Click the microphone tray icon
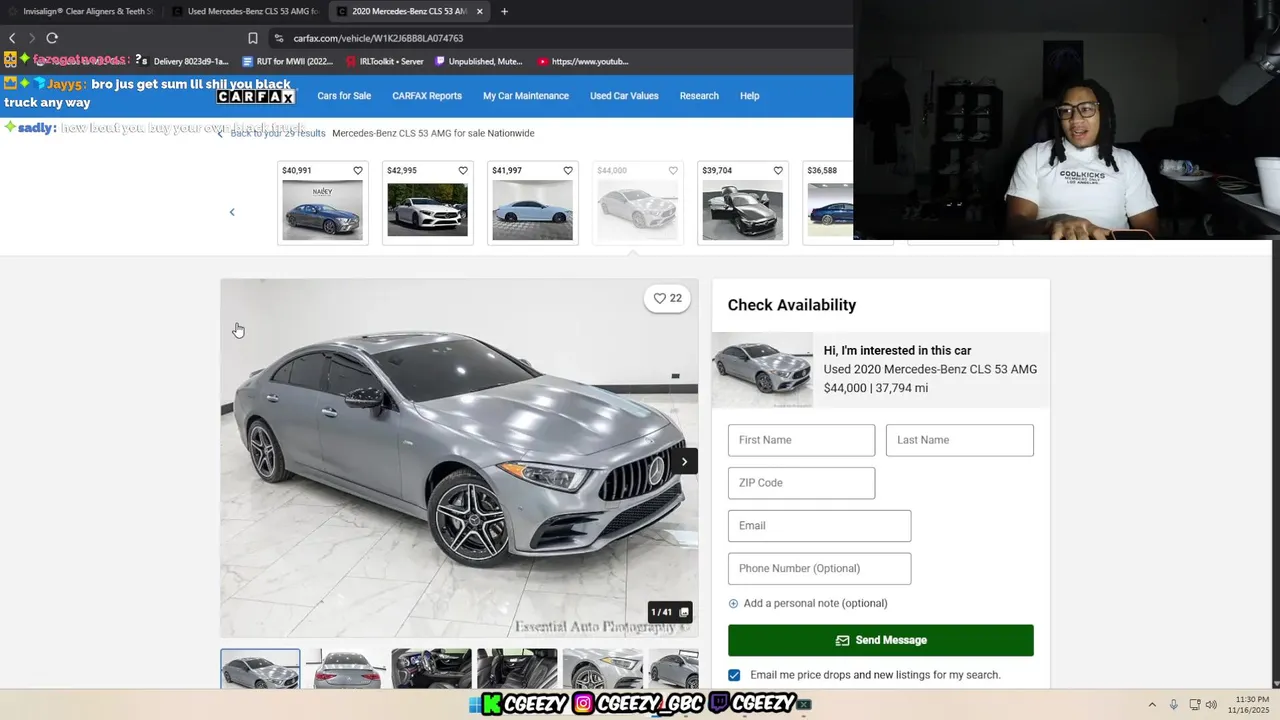This screenshot has width=1280, height=720. pyautogui.click(x=1174, y=704)
